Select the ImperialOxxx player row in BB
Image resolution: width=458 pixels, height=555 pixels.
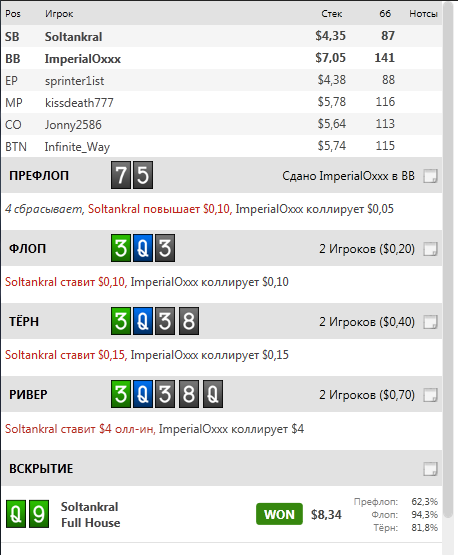coord(222,58)
